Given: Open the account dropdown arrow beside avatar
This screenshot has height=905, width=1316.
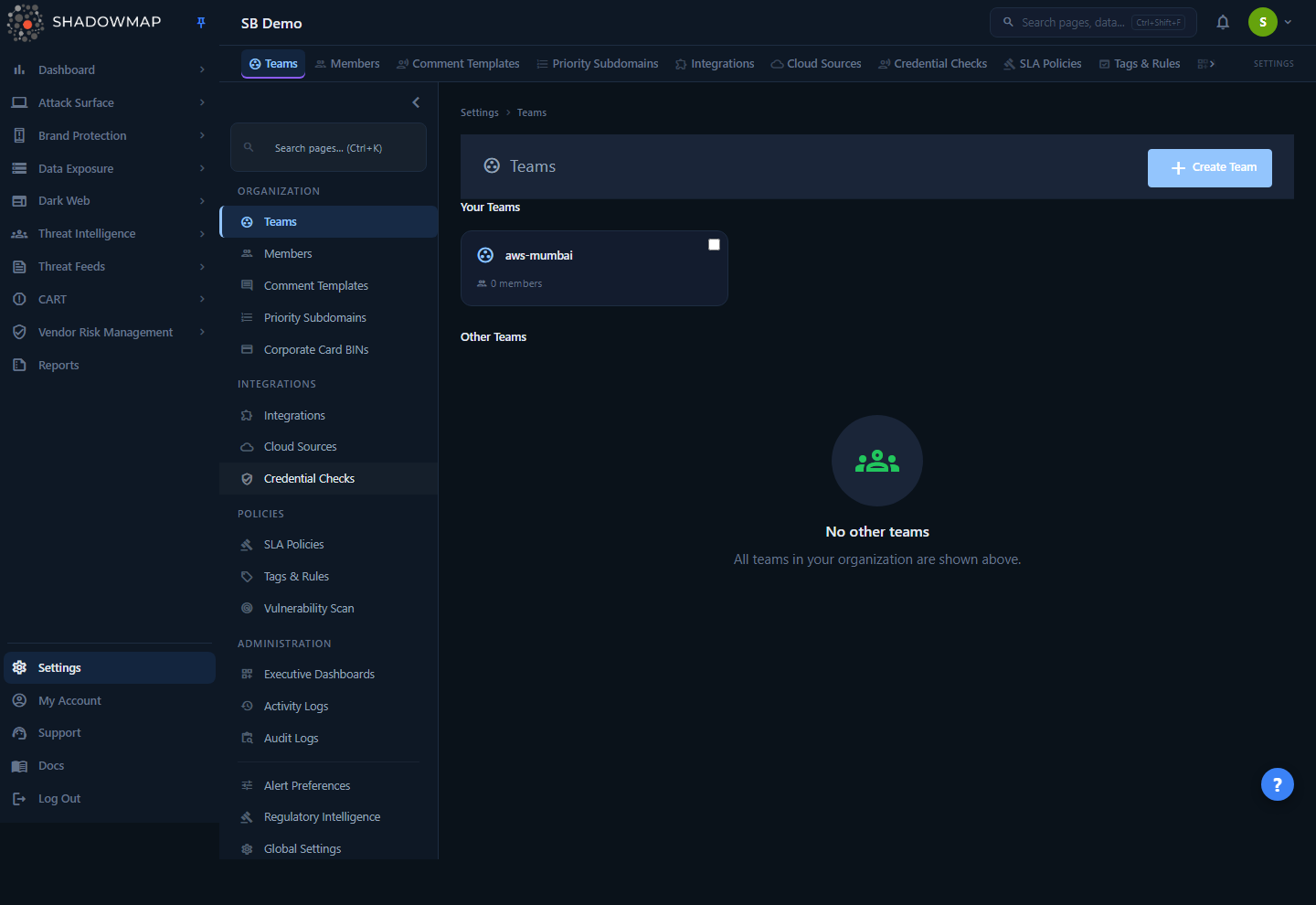Looking at the screenshot, I should coord(1288,22).
